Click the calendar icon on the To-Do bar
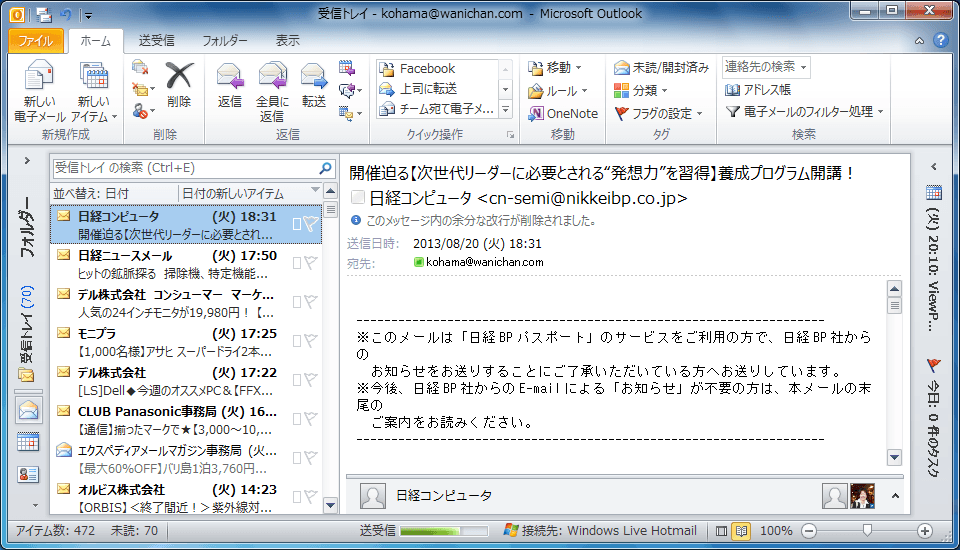 [x=934, y=193]
